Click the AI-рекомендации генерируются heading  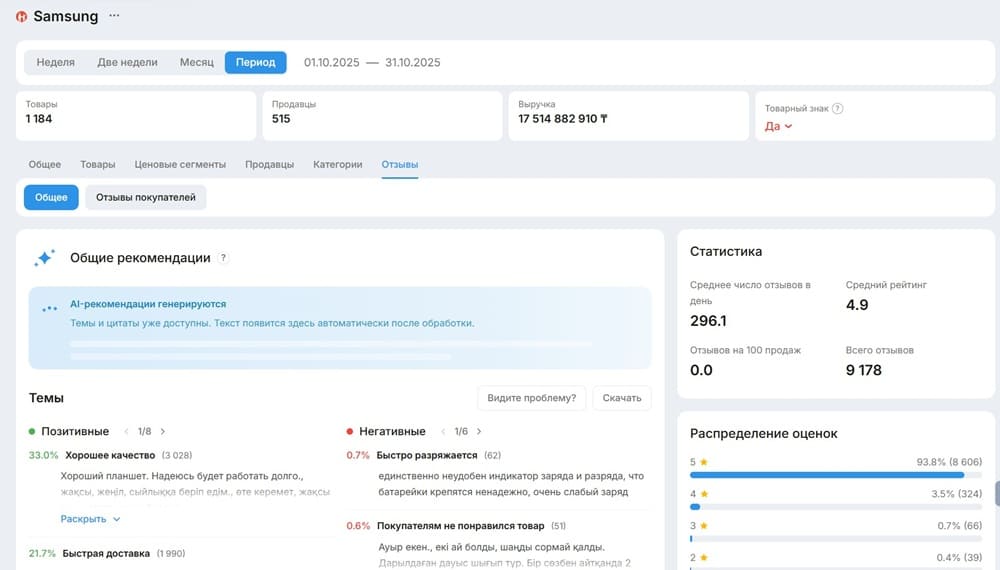148,304
